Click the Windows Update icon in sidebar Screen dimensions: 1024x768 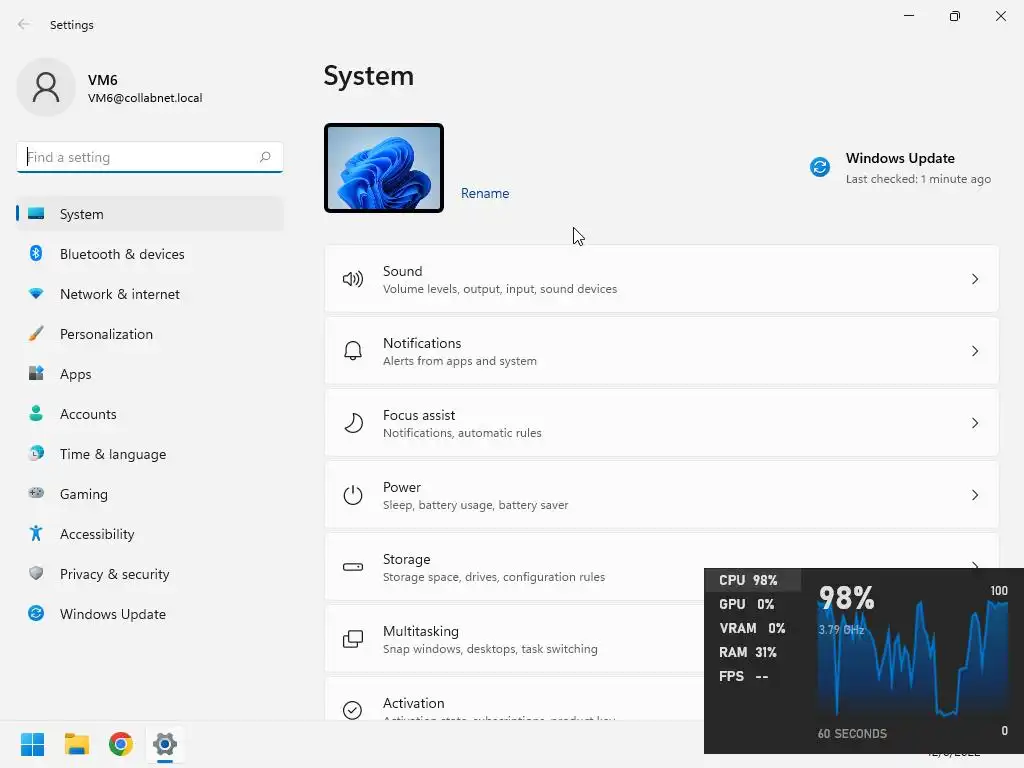[x=36, y=613]
